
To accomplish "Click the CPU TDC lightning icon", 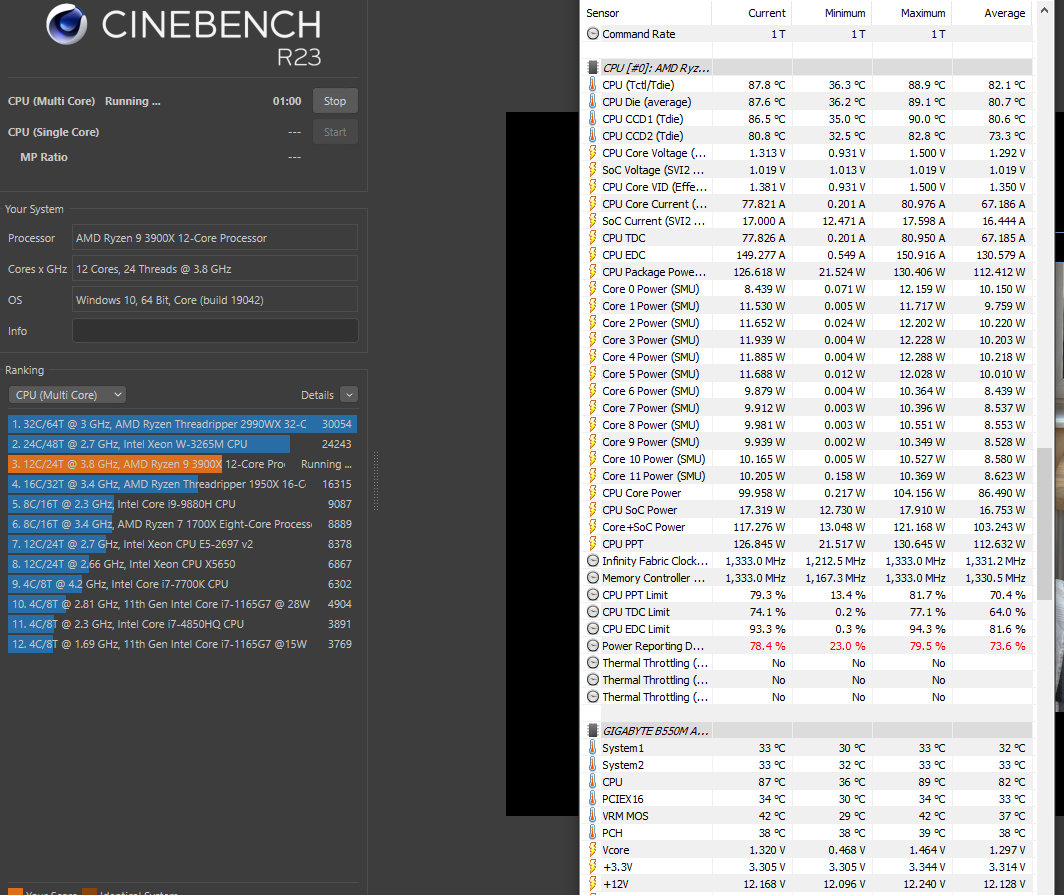I will click(592, 238).
